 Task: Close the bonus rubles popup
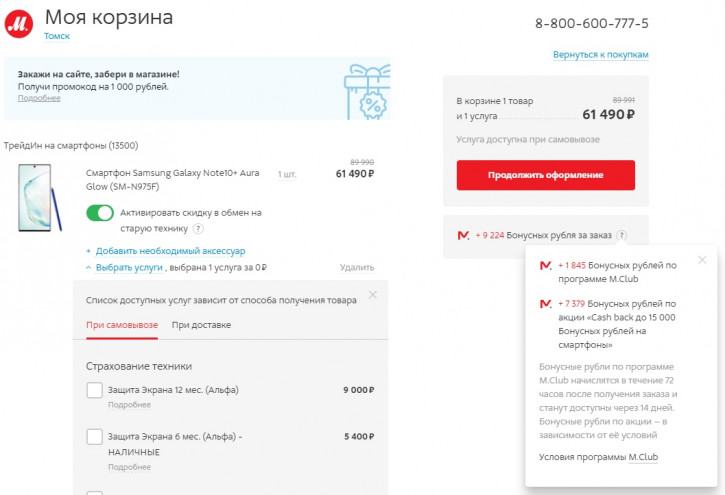[702, 260]
